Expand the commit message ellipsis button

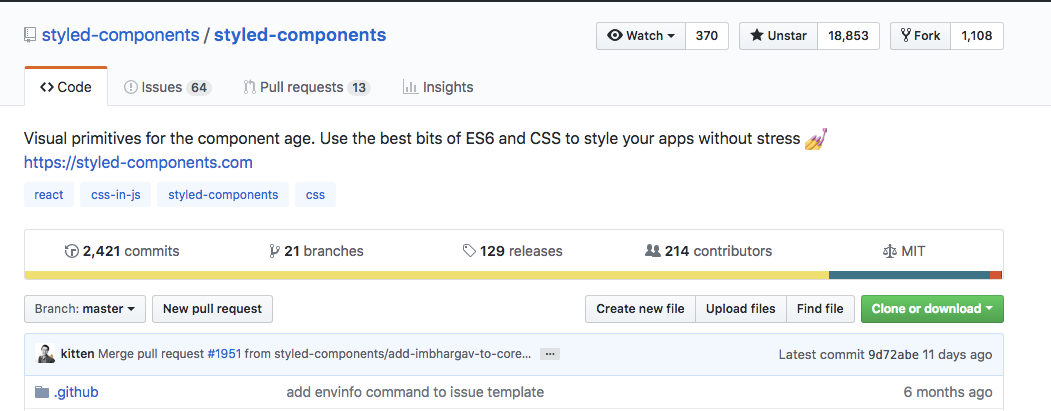tap(550, 354)
